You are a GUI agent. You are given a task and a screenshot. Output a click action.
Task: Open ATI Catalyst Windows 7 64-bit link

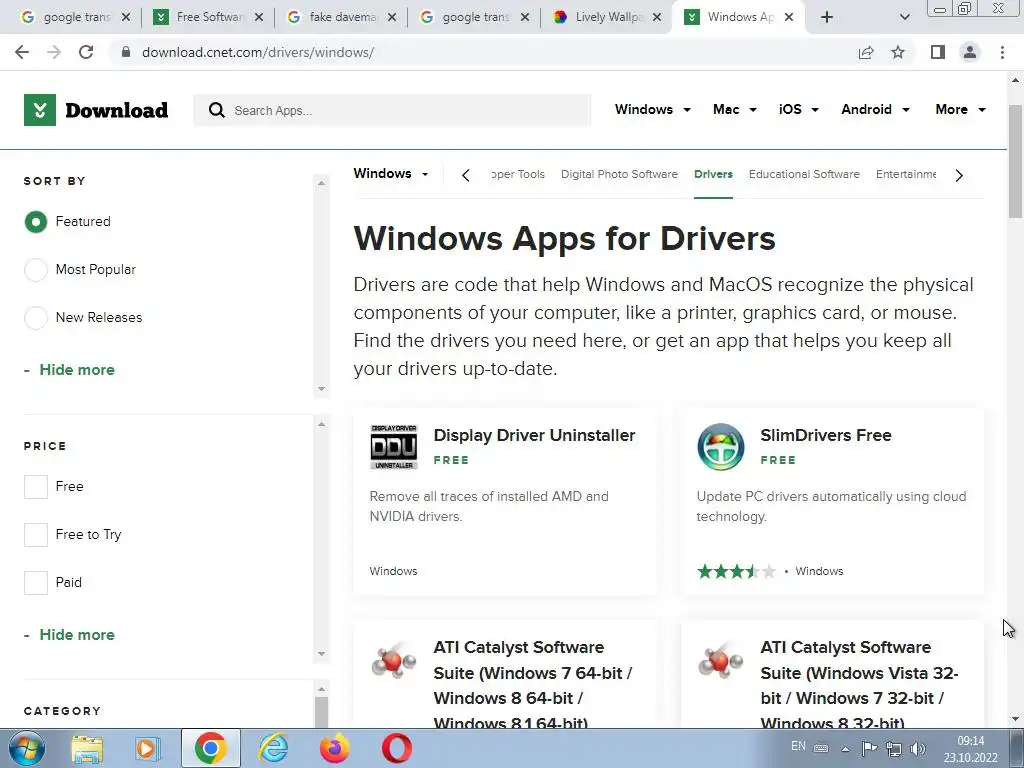point(532,684)
